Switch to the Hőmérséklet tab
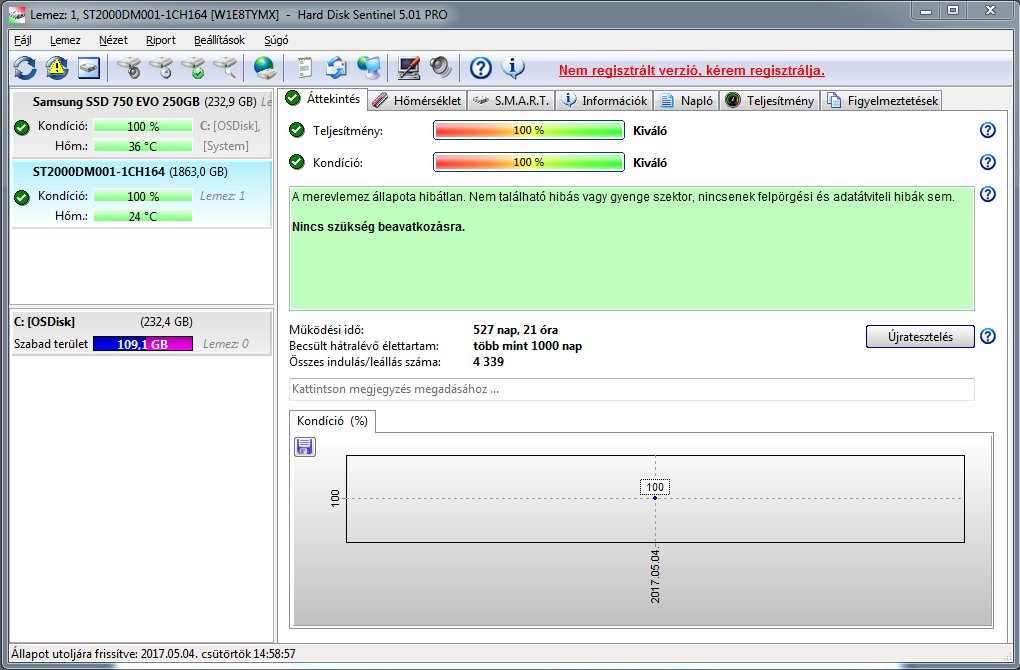The image size is (1020, 670). 418,101
